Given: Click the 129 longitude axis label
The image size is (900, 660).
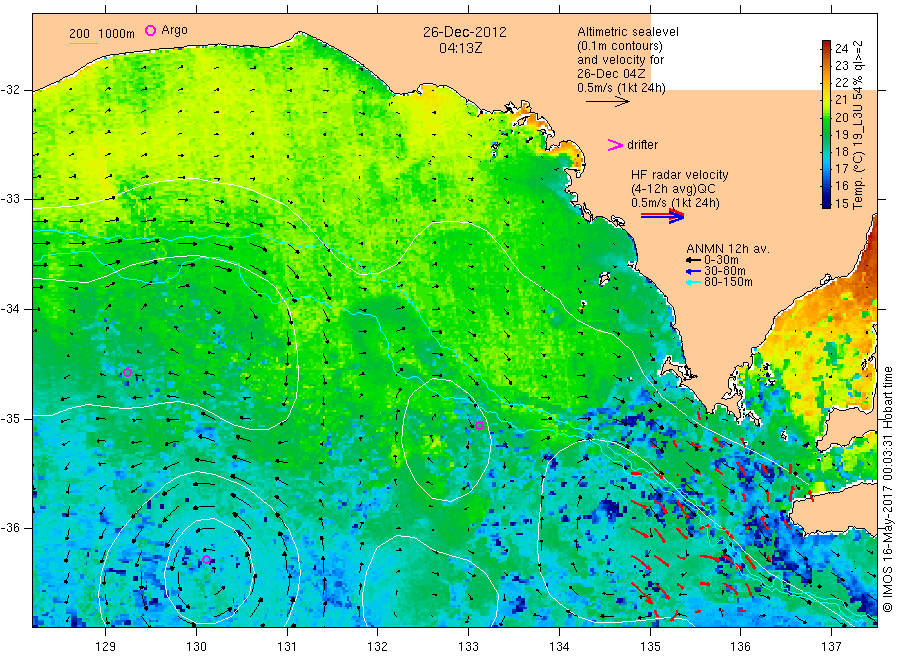Looking at the screenshot, I should (106, 647).
